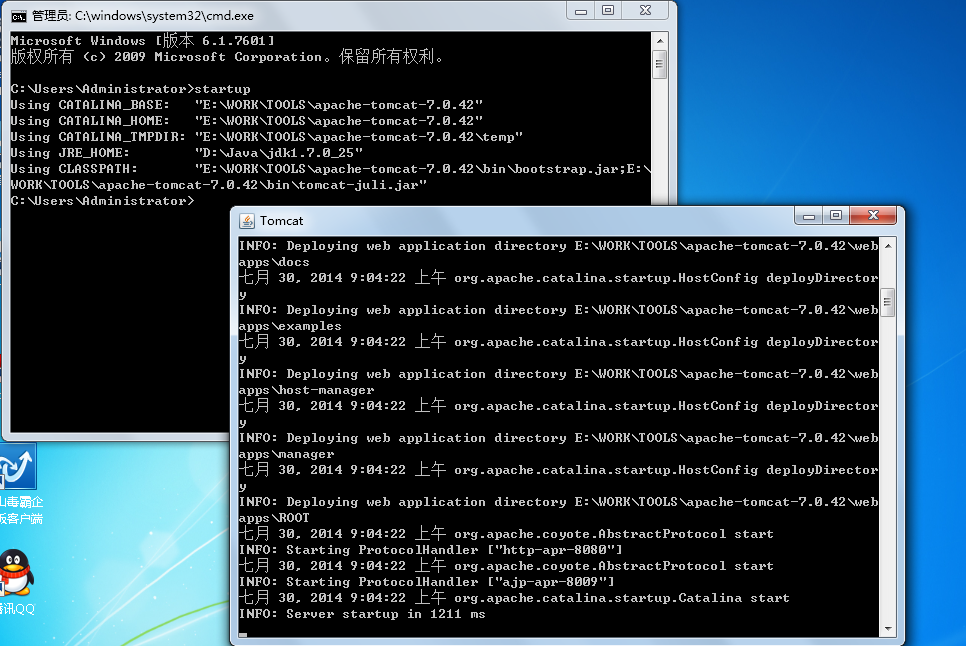The image size is (966, 646).
Task: Click last 'C:\Users\Administrator>' prompt in cmd
Action: pos(102,201)
